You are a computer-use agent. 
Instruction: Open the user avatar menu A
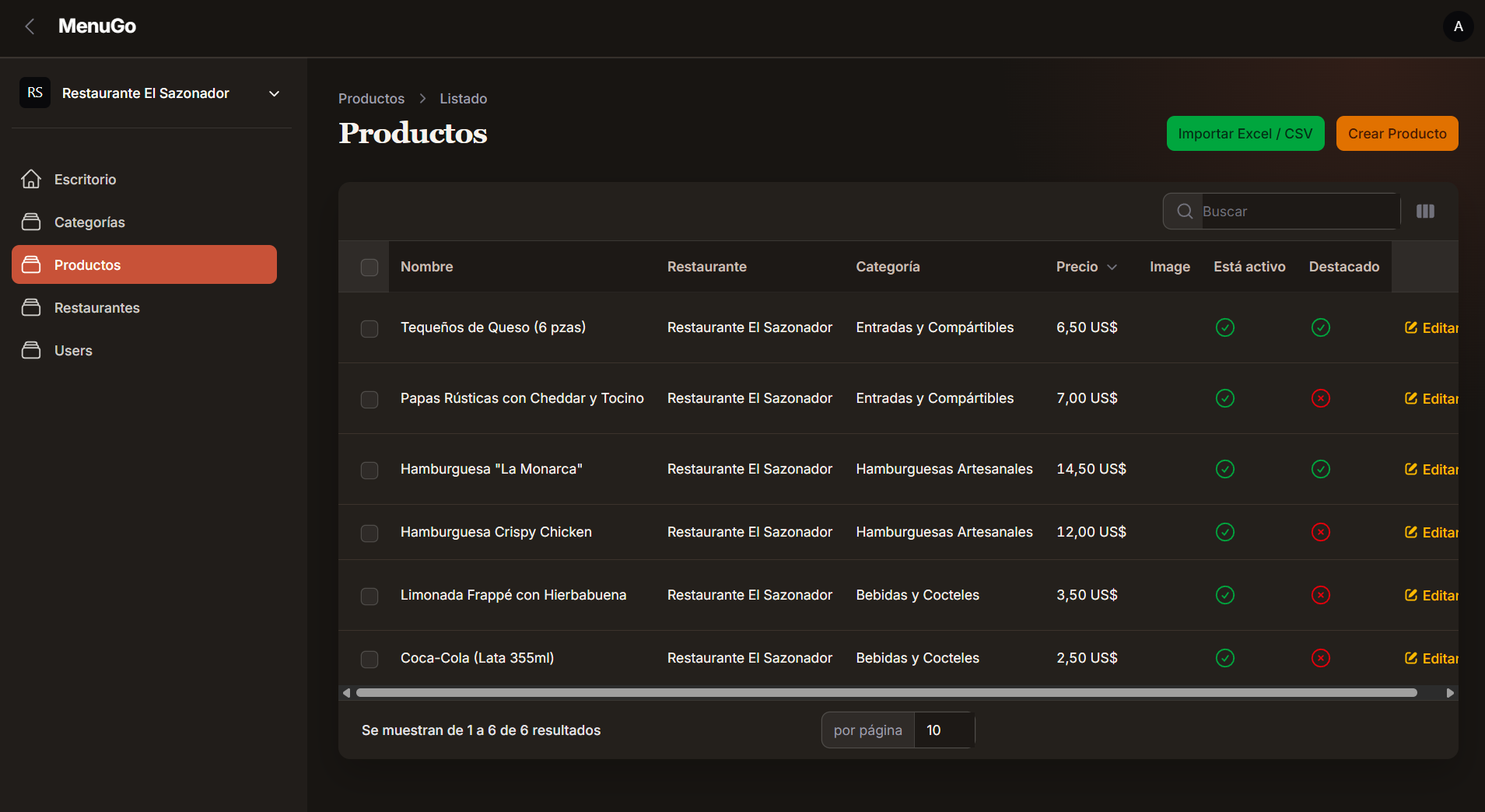click(x=1458, y=26)
